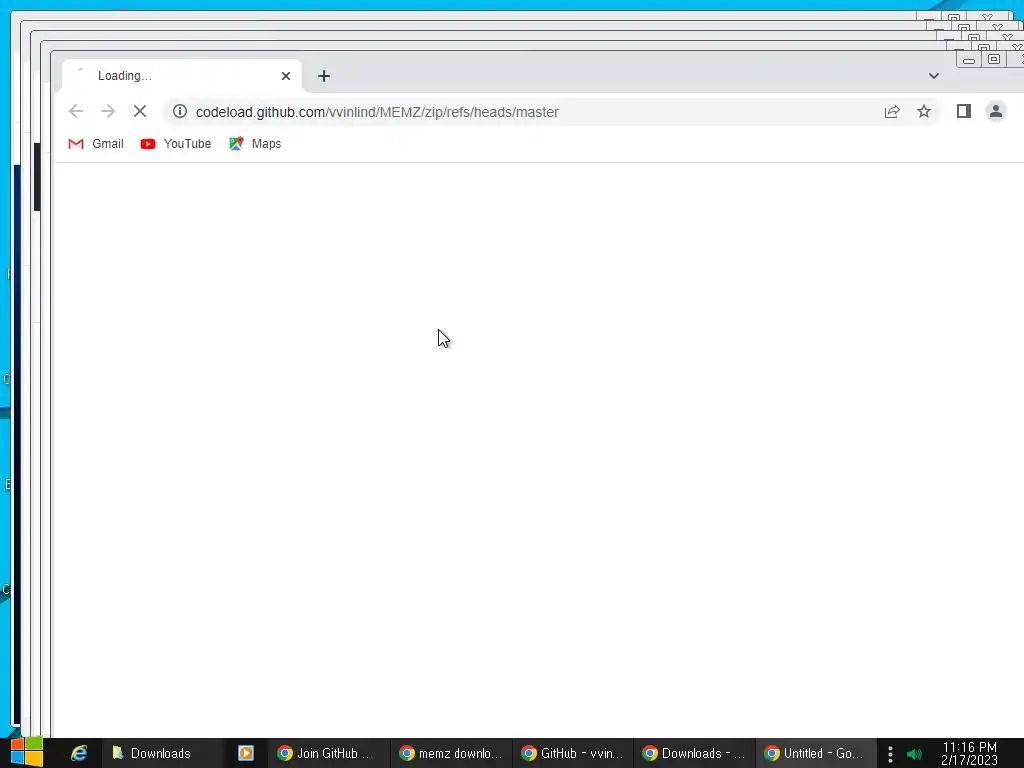Share this page using the share icon
Image resolution: width=1024 pixels, height=768 pixels.
pos(892,112)
